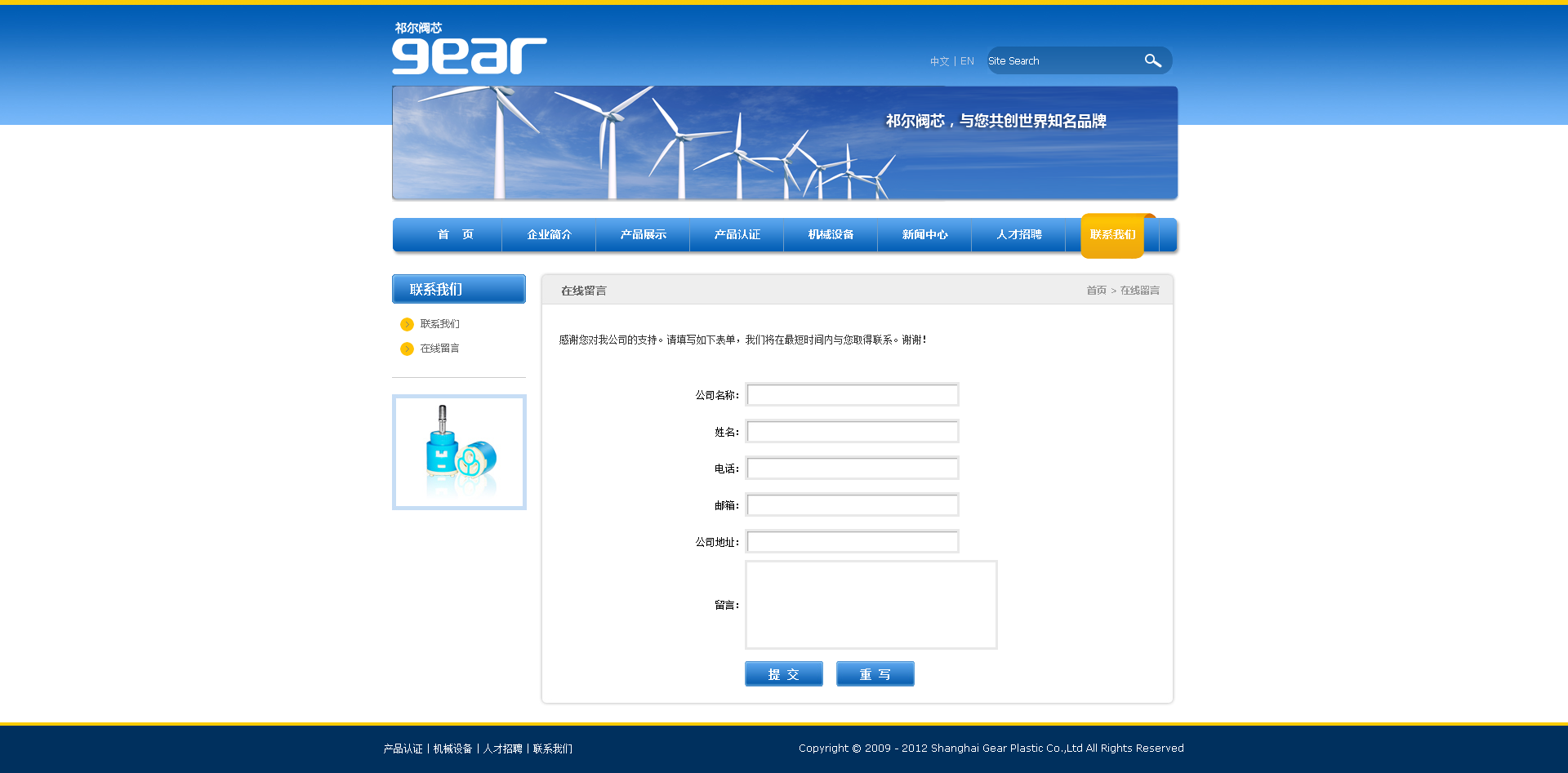Select 产品展示 in navigation bar

click(643, 235)
